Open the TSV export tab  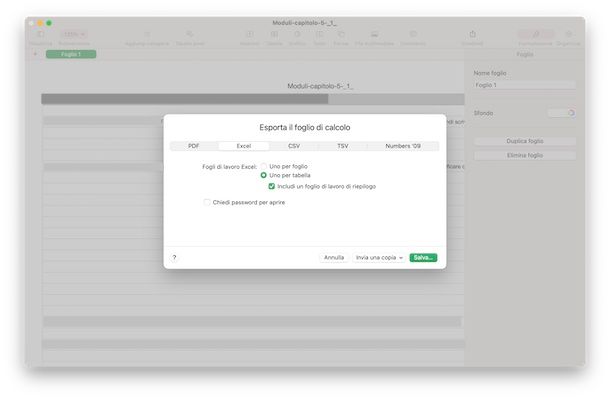tap(342, 146)
